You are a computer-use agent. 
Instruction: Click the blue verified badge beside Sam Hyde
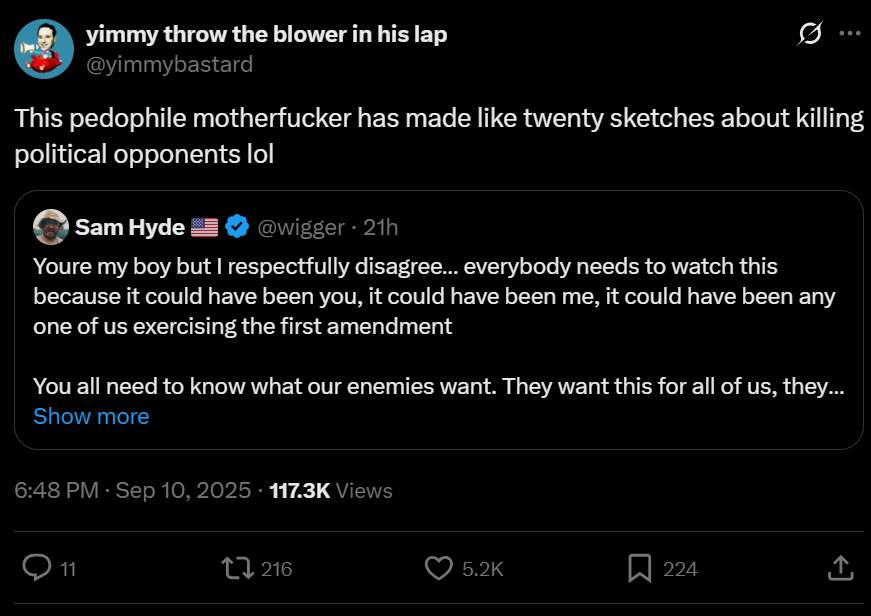coord(237,227)
